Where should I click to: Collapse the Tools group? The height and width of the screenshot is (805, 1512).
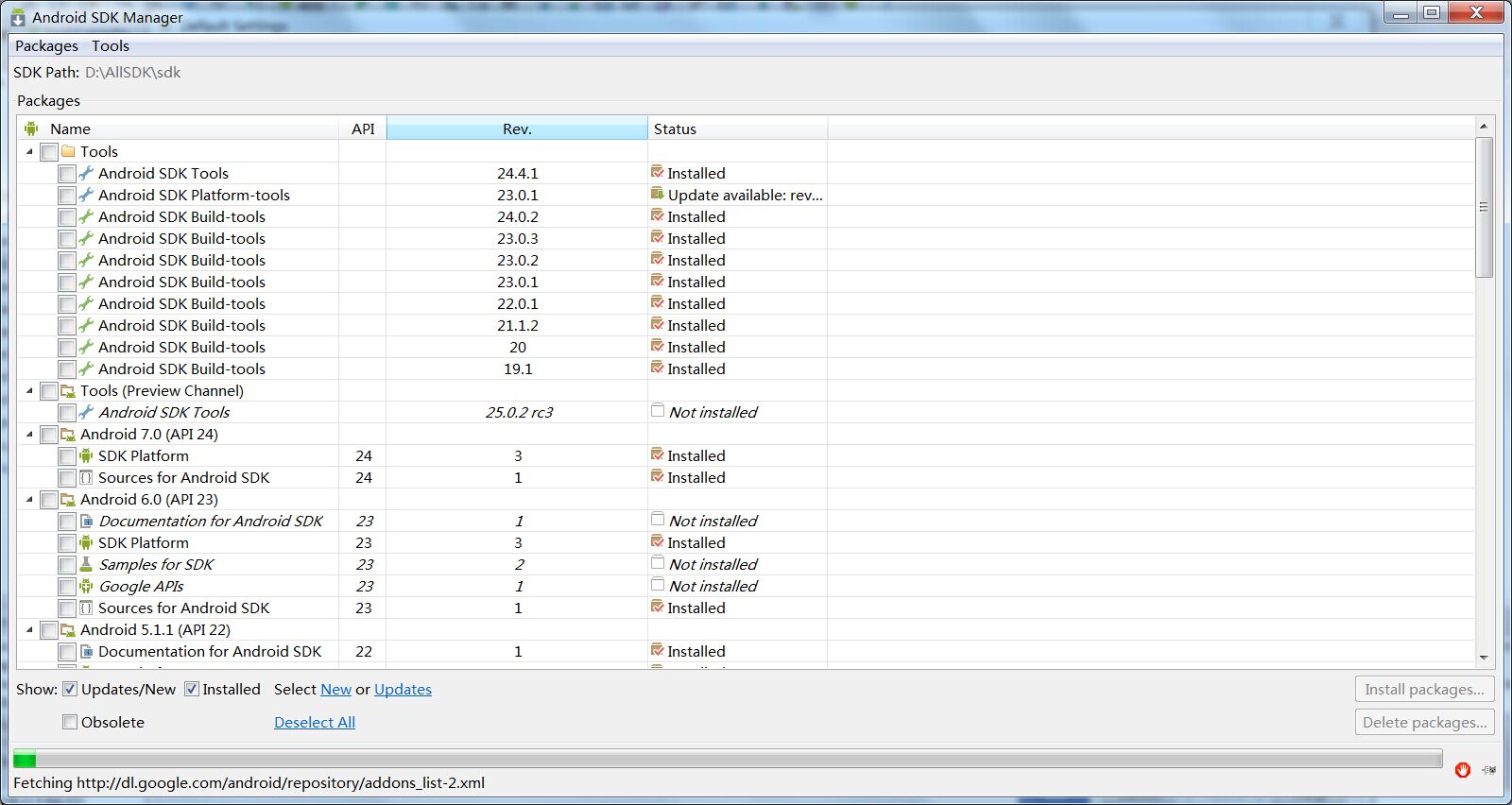click(29, 151)
